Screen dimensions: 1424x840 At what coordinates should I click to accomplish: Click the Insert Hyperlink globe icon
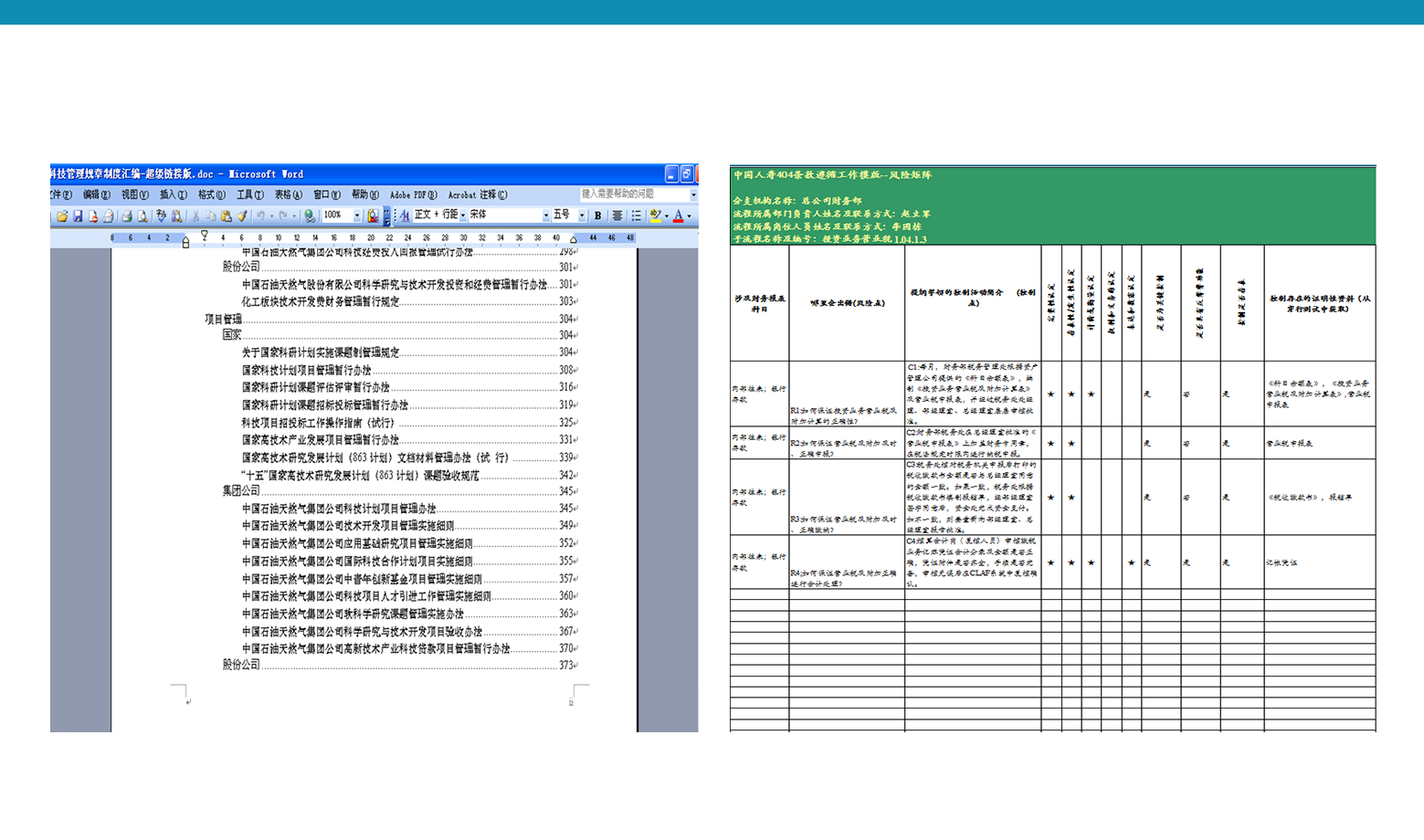pos(310,216)
